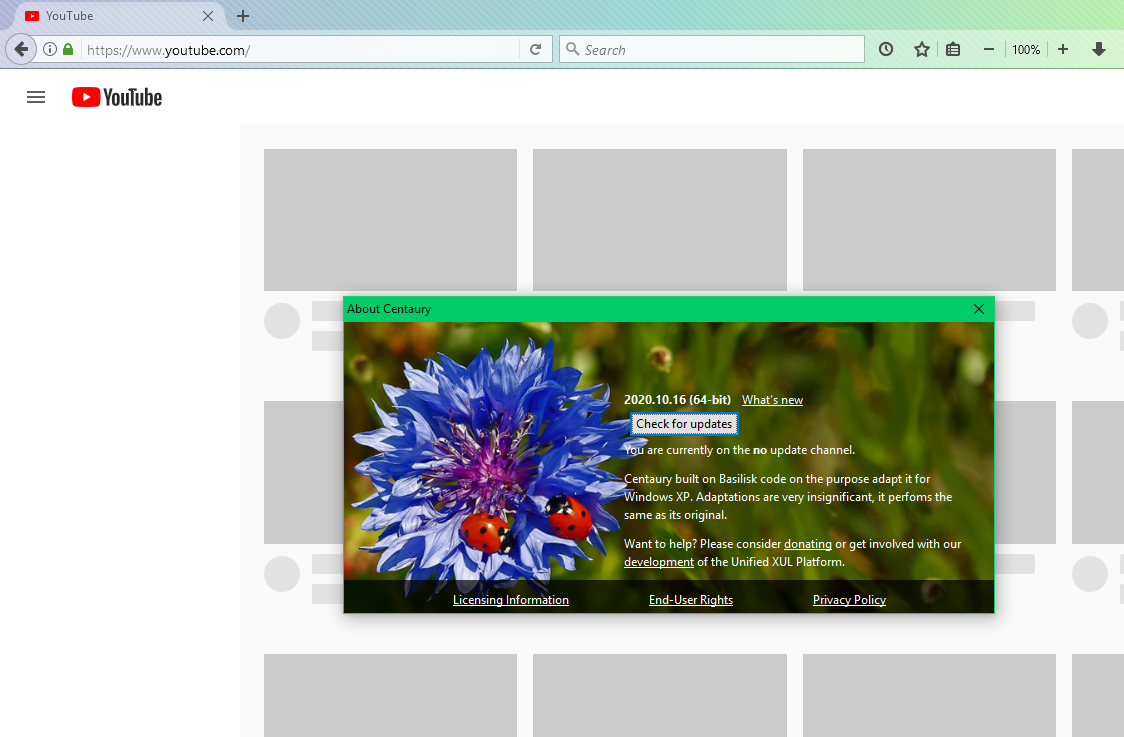This screenshot has height=737, width=1124.
Task: Open the What's new link
Action: click(x=772, y=400)
